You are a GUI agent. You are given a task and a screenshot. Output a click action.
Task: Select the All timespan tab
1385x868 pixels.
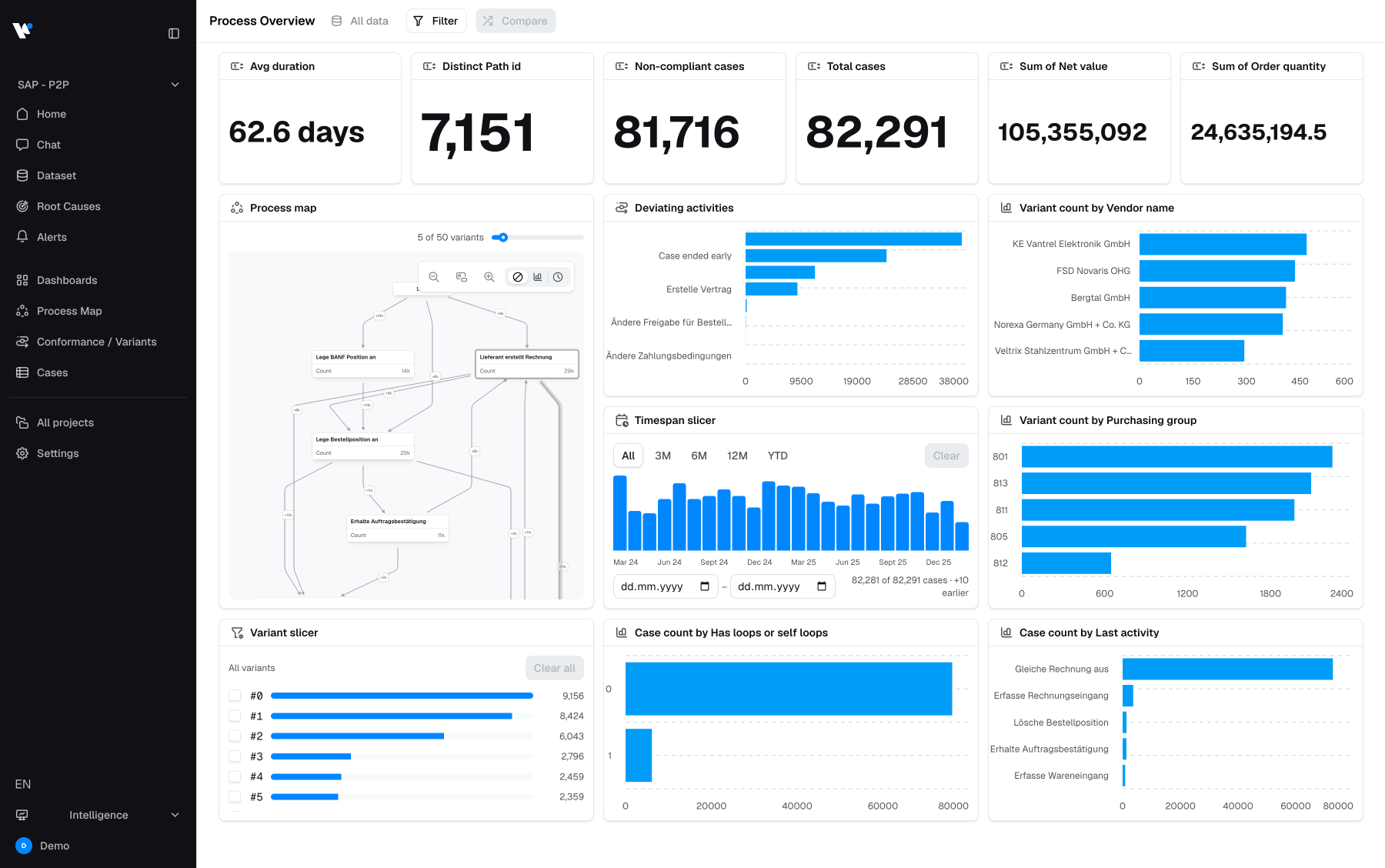click(x=628, y=456)
